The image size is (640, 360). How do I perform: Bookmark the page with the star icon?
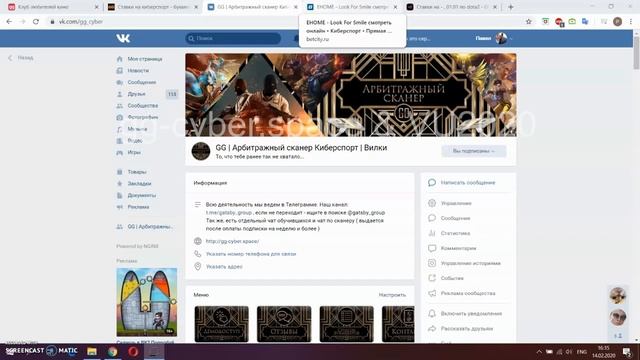click(x=529, y=22)
